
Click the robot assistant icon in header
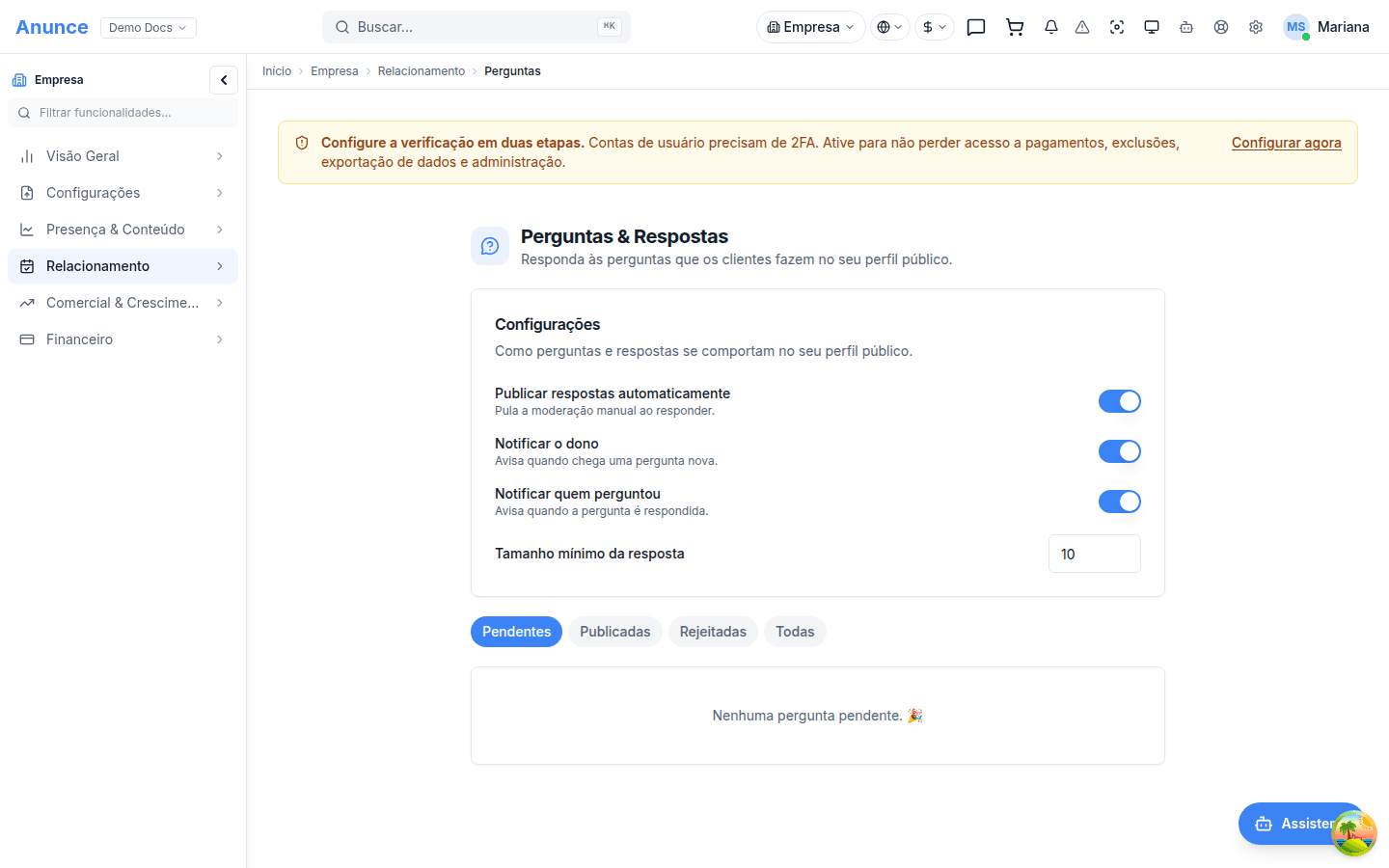tap(1186, 27)
